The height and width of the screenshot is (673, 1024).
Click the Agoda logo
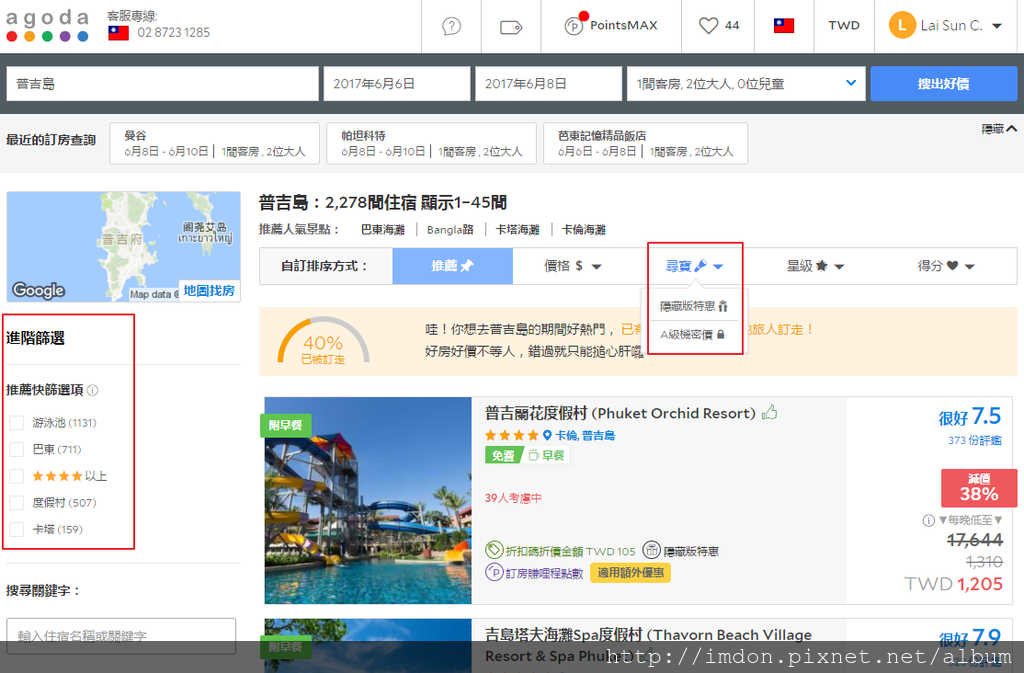pyautogui.click(x=47, y=25)
